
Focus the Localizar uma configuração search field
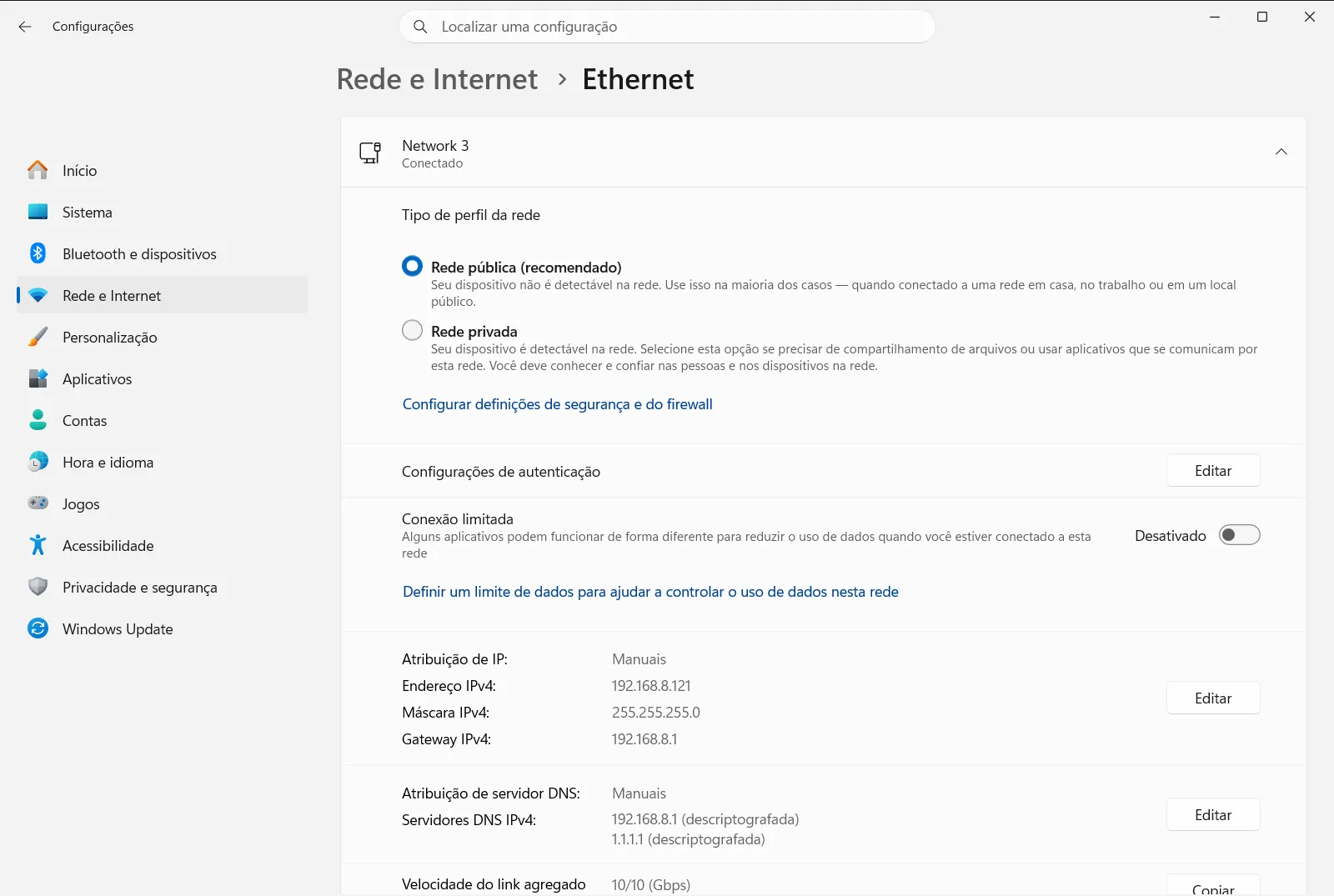click(667, 27)
